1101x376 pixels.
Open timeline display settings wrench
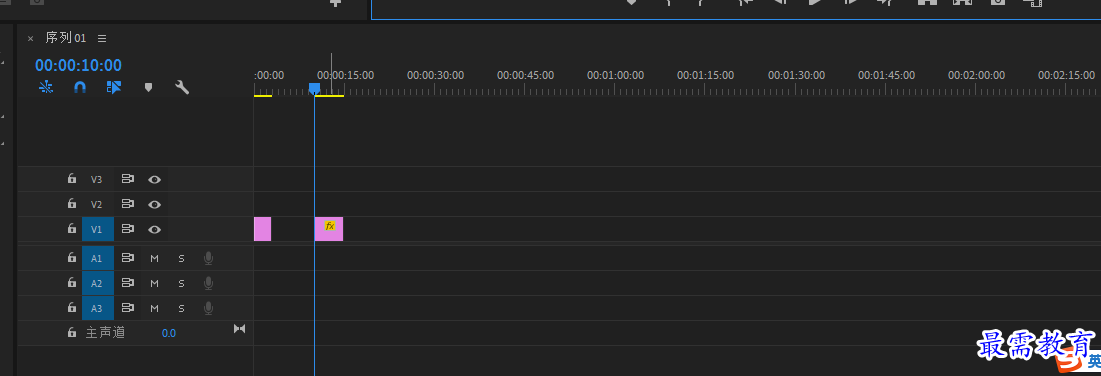click(x=182, y=87)
